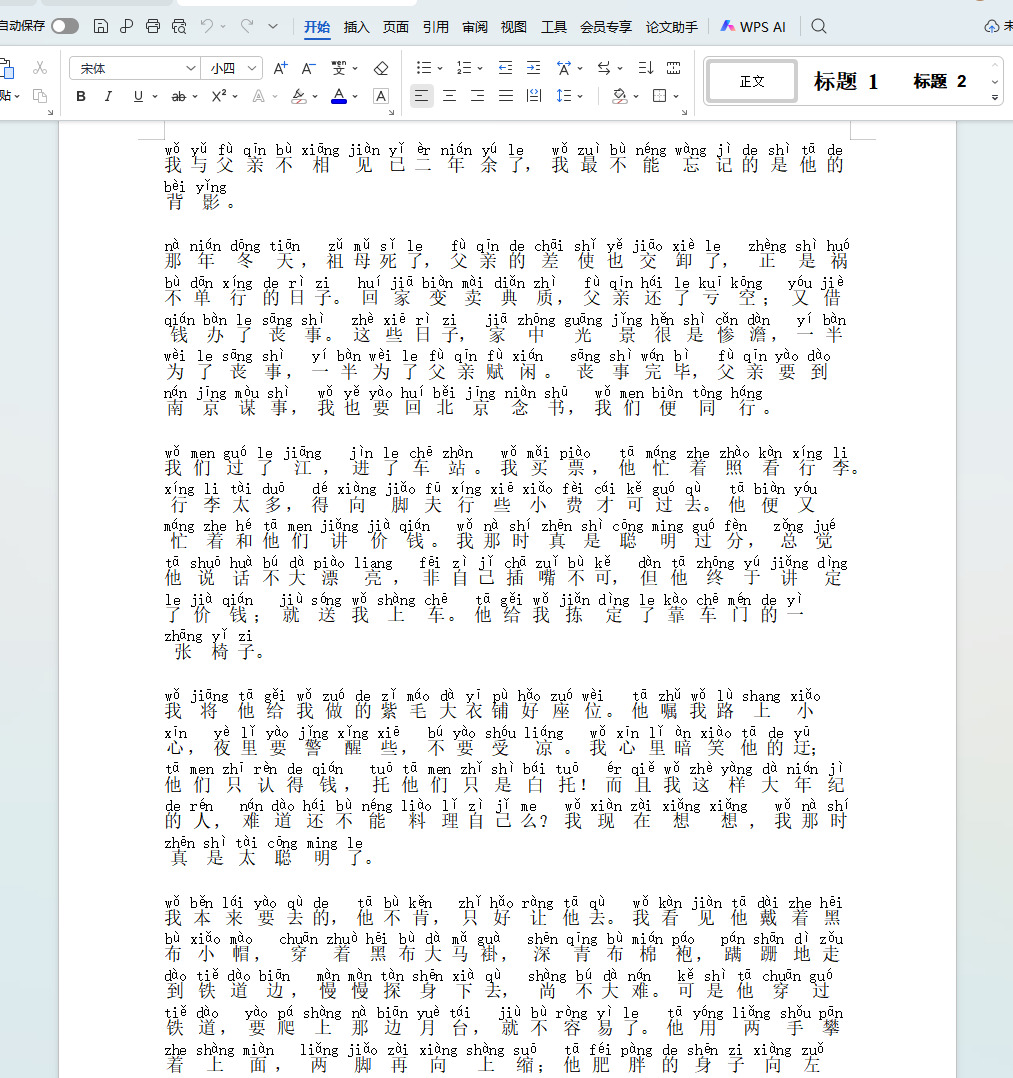
Task: Click the sort icon in paragraph group
Action: pos(645,68)
